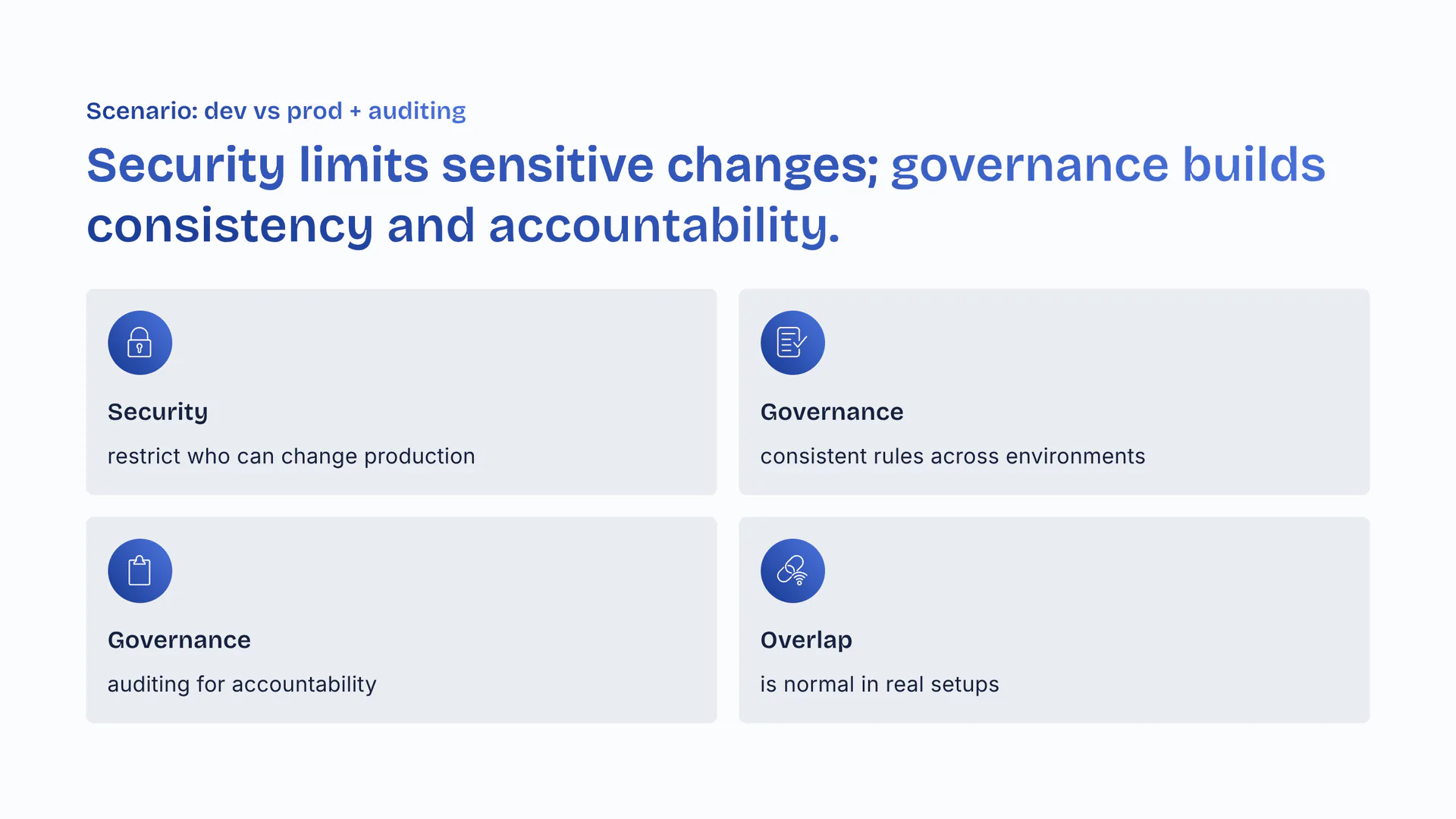Select the Security card title

pyautogui.click(x=158, y=412)
